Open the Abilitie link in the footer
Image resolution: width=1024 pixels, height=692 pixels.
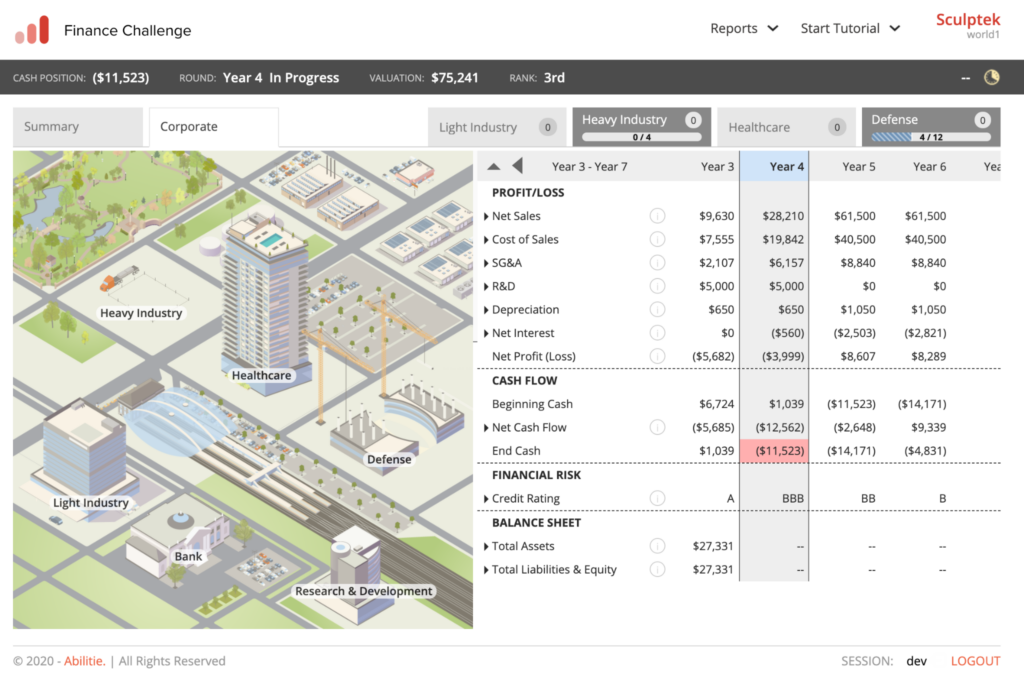(84, 661)
